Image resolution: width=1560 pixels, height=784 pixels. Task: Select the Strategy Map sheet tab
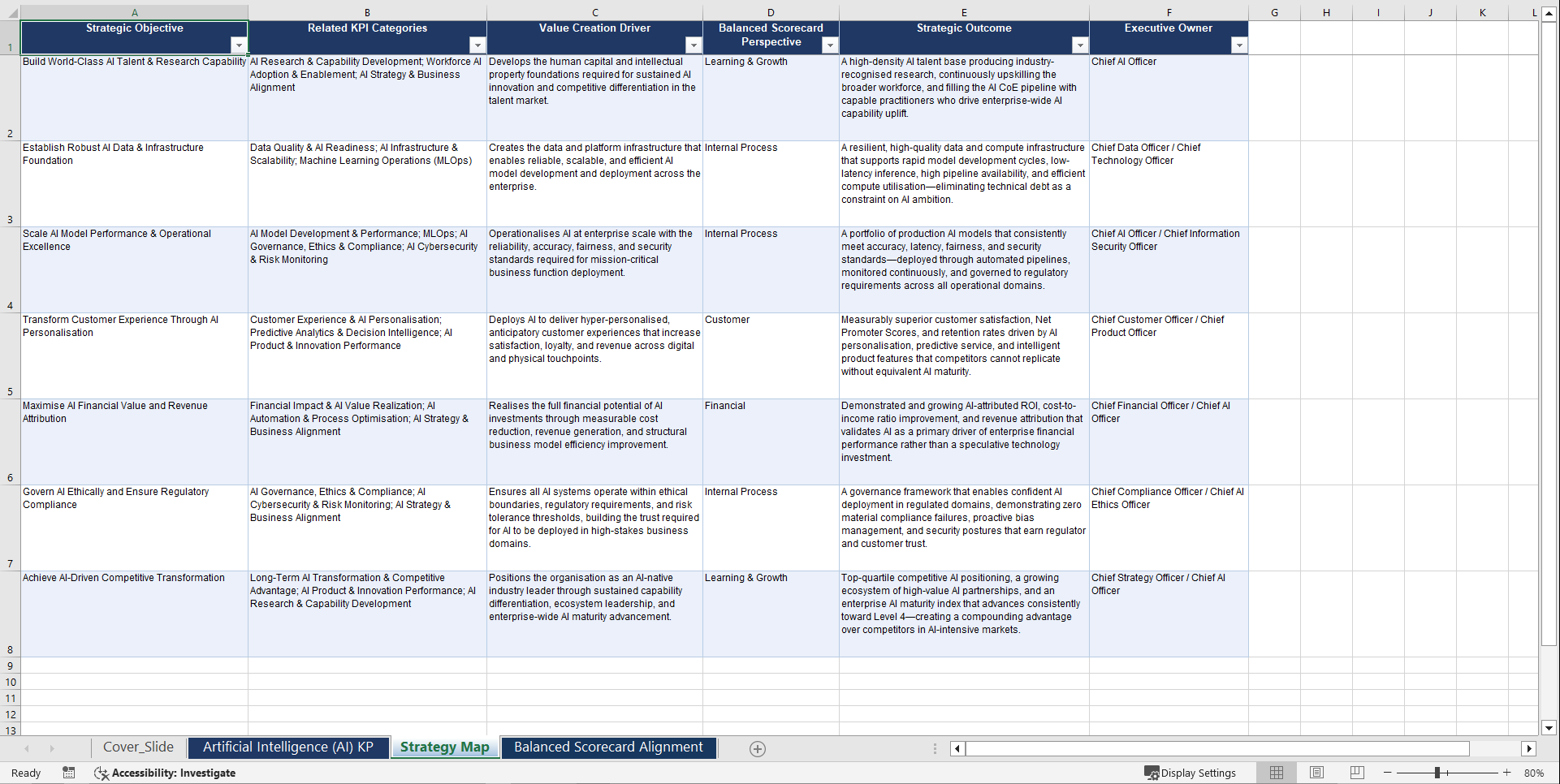pyautogui.click(x=445, y=747)
